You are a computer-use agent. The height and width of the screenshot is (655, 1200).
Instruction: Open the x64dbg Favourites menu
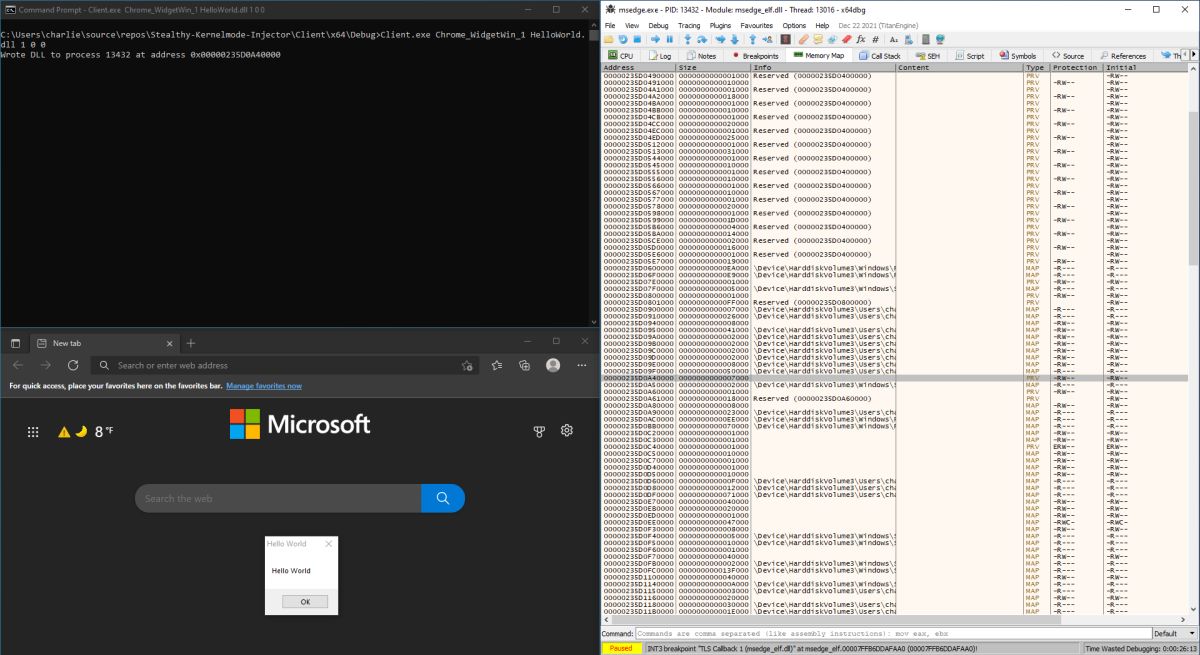[757, 25]
